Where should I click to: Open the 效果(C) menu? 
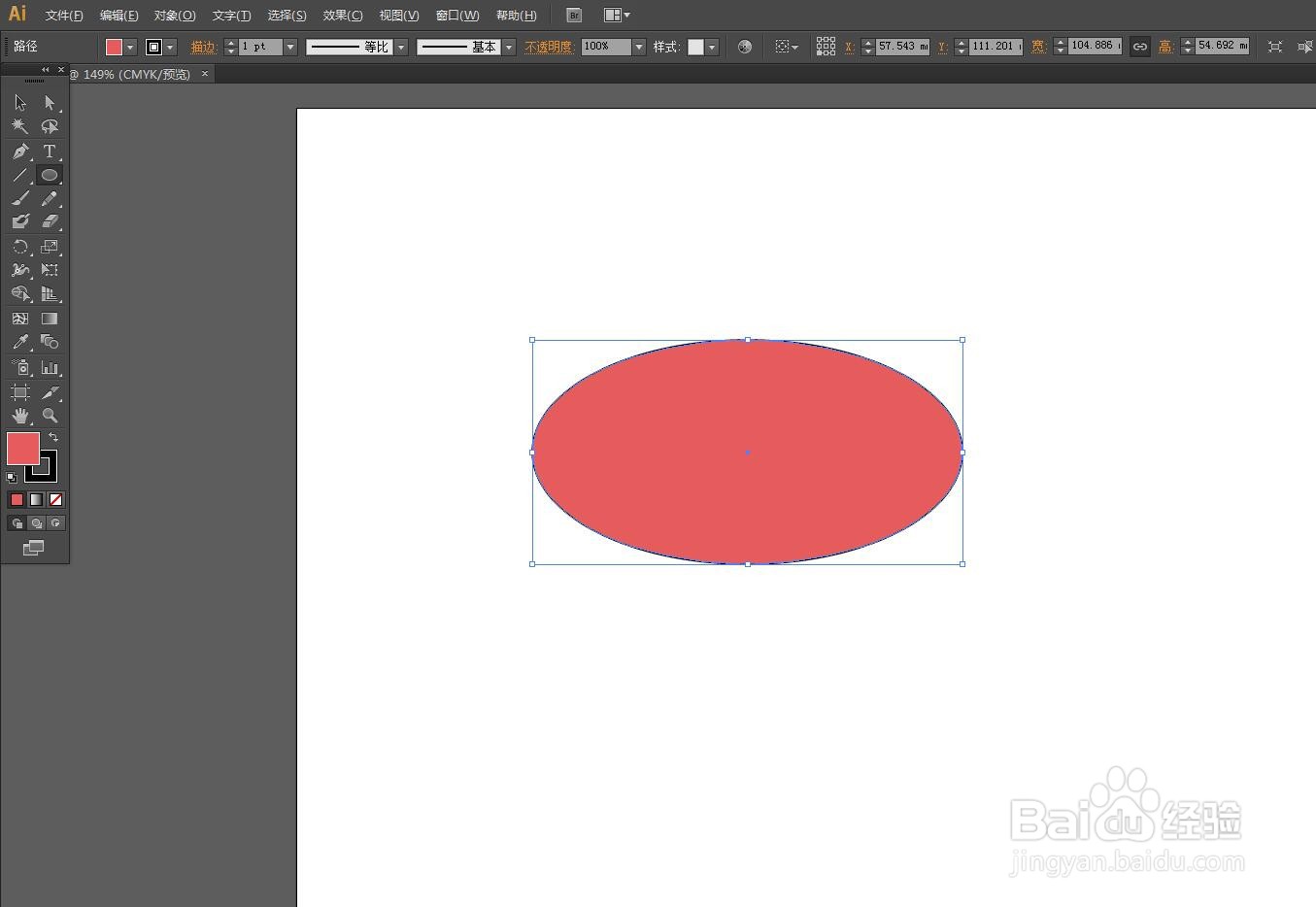(343, 16)
